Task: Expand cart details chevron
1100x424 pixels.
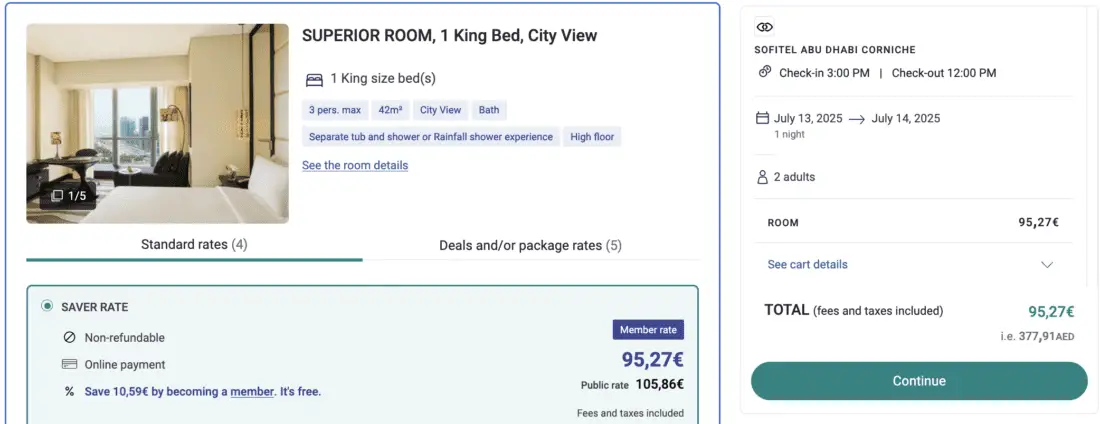Action: 1047,265
